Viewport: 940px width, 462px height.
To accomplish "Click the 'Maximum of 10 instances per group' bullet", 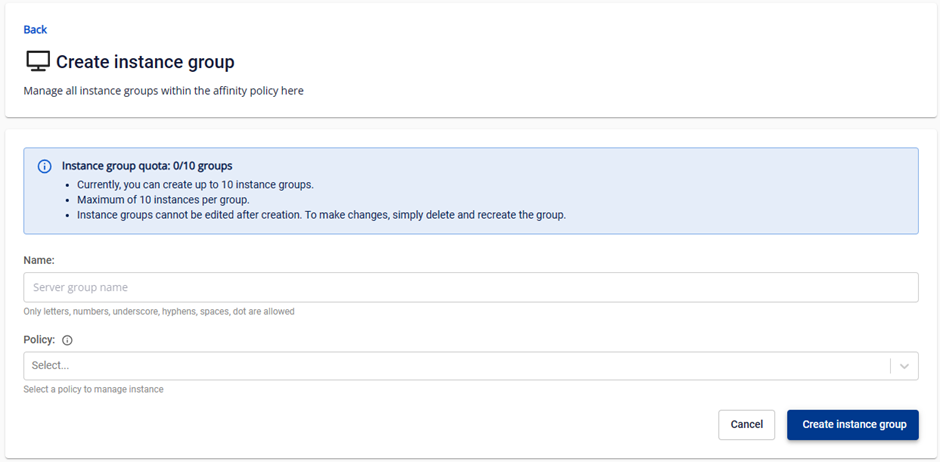I will tap(163, 200).
